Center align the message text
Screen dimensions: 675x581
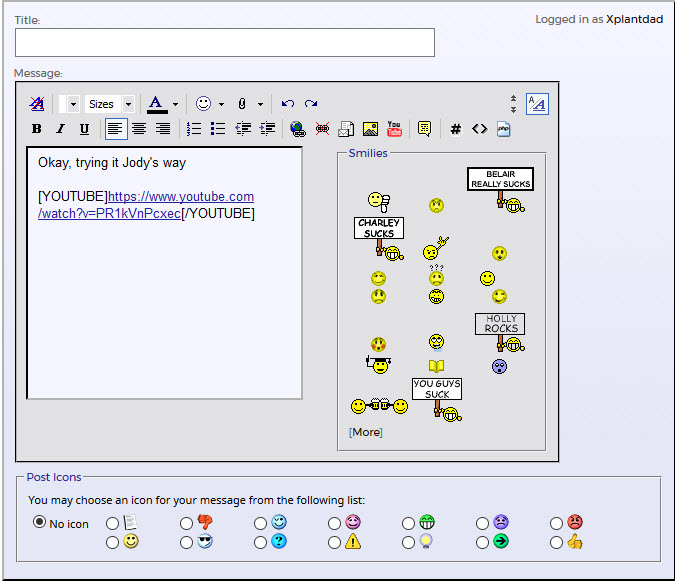pos(139,129)
